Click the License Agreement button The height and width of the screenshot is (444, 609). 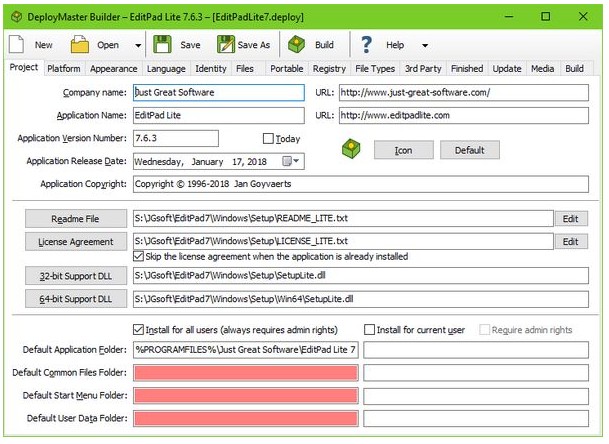click(76, 242)
